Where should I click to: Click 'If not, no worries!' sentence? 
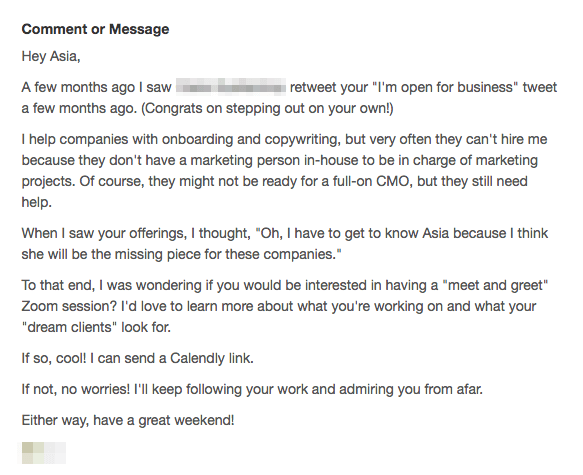point(76,389)
